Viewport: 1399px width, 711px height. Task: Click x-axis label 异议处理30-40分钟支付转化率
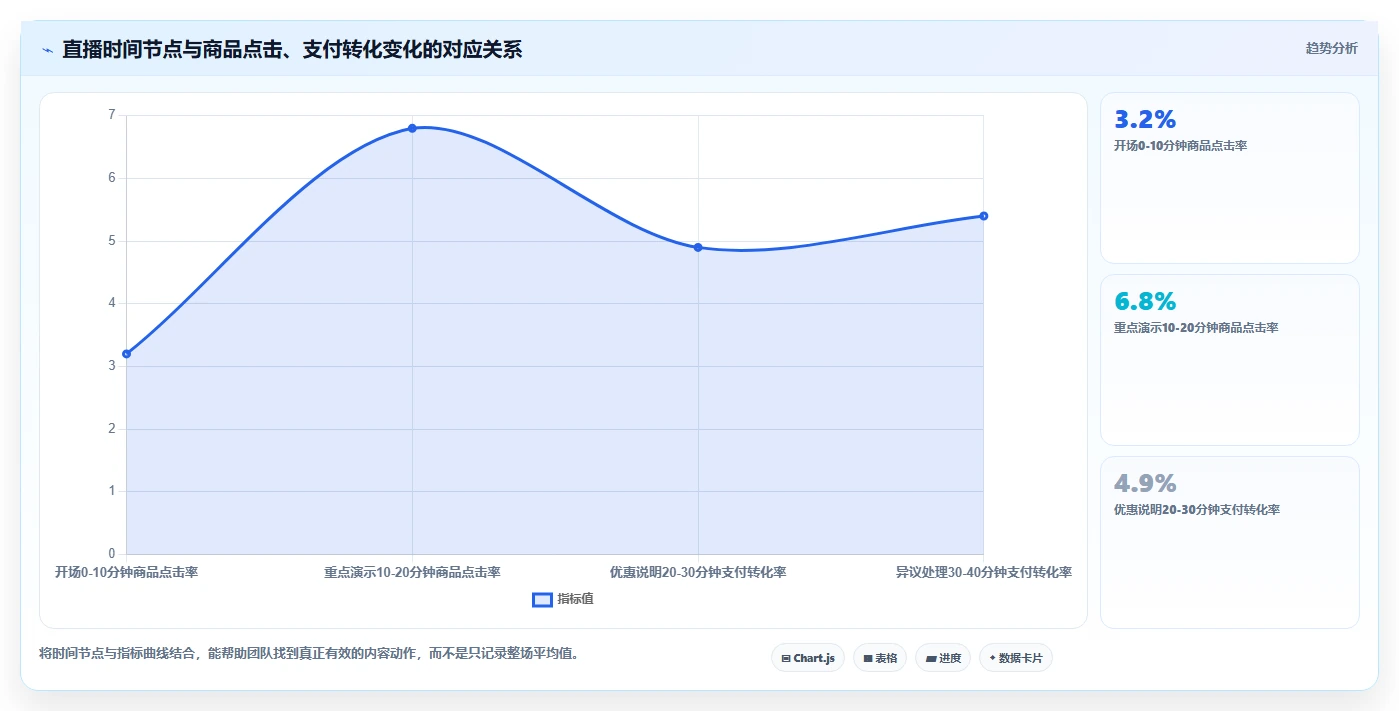pyautogui.click(x=984, y=573)
